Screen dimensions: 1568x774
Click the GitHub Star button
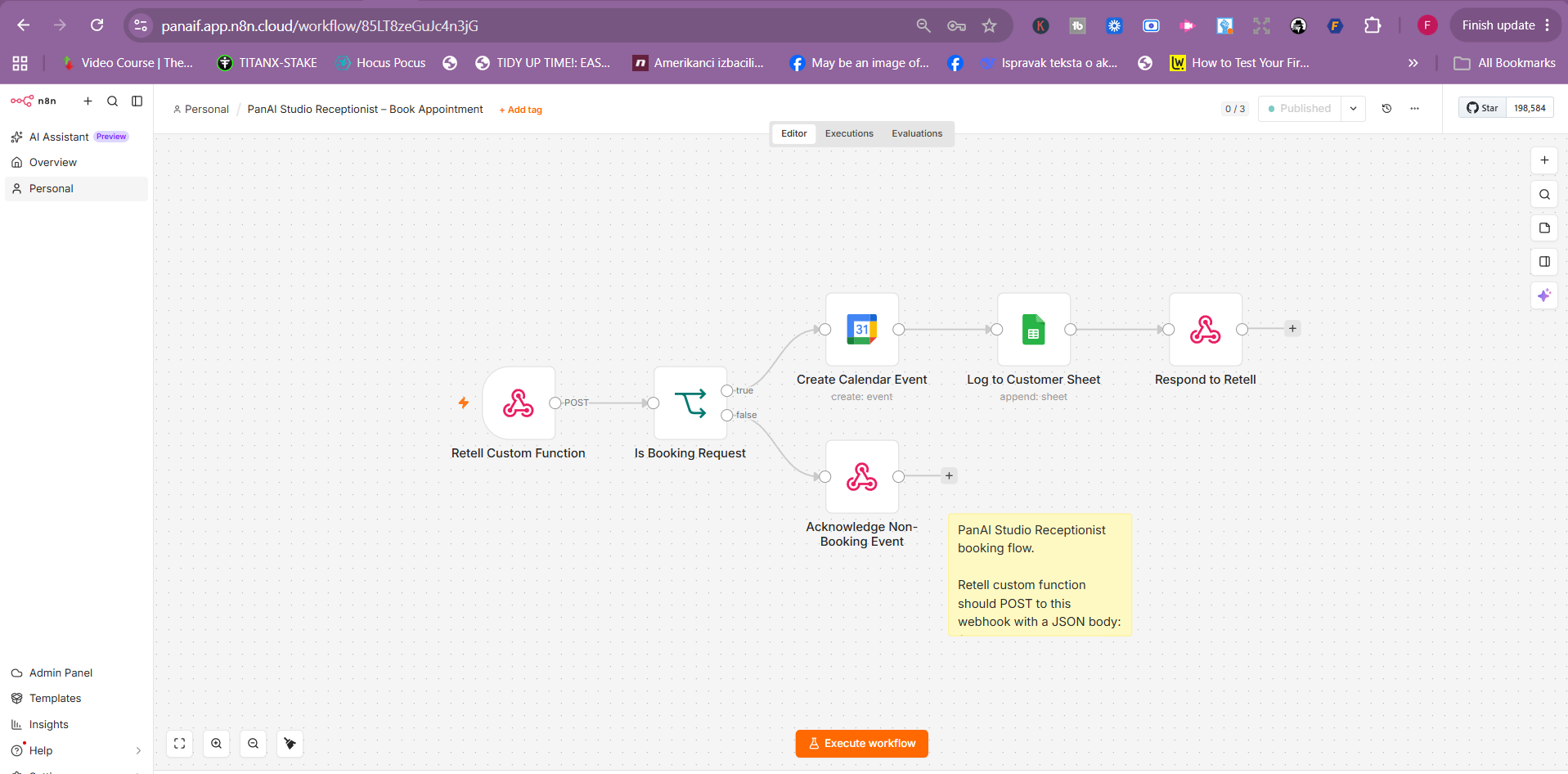(x=1482, y=108)
